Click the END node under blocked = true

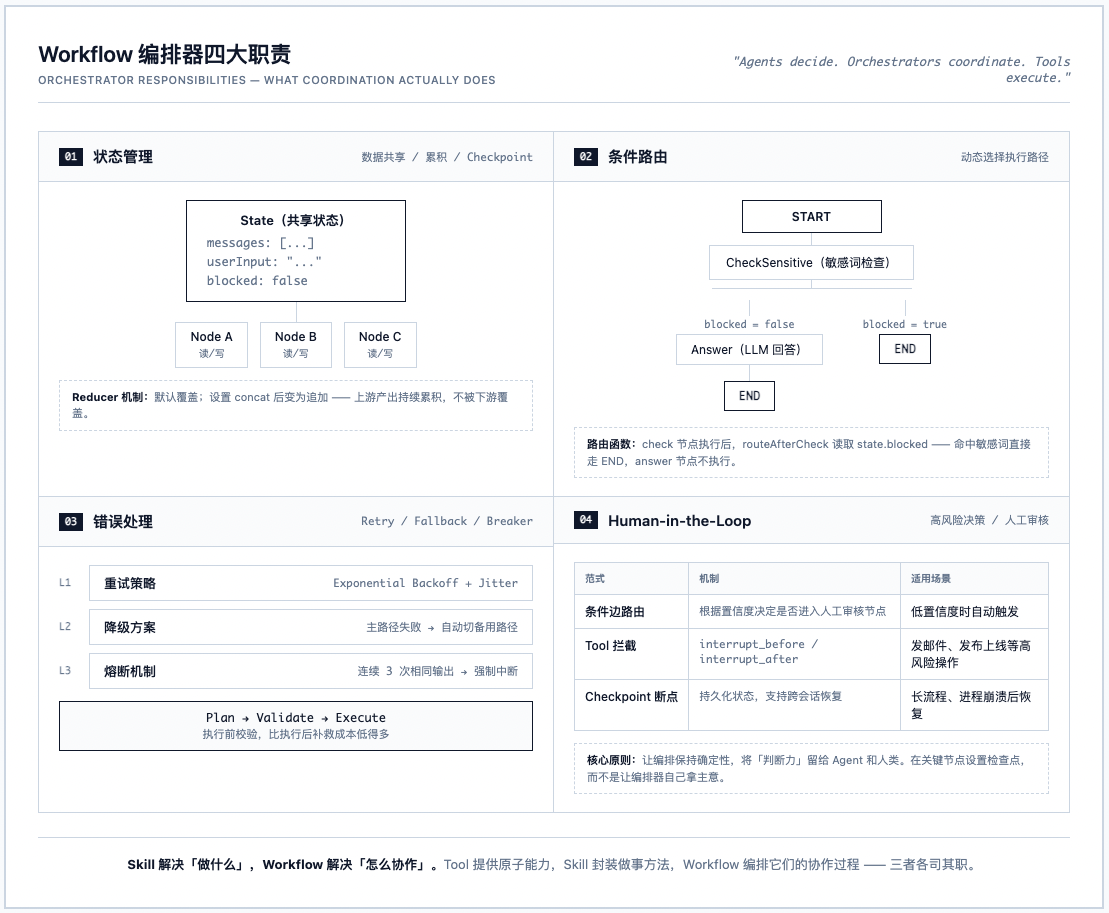click(x=905, y=349)
